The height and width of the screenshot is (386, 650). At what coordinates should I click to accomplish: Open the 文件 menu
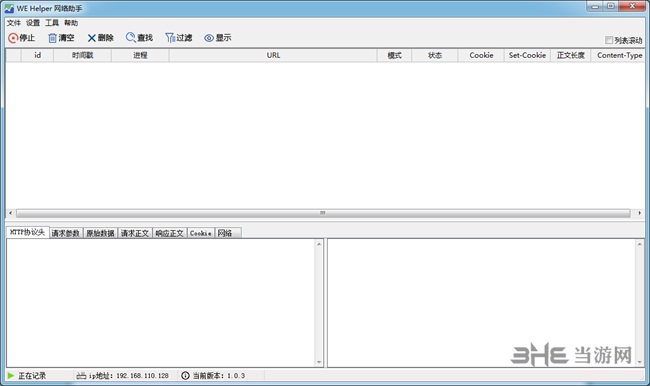point(13,23)
